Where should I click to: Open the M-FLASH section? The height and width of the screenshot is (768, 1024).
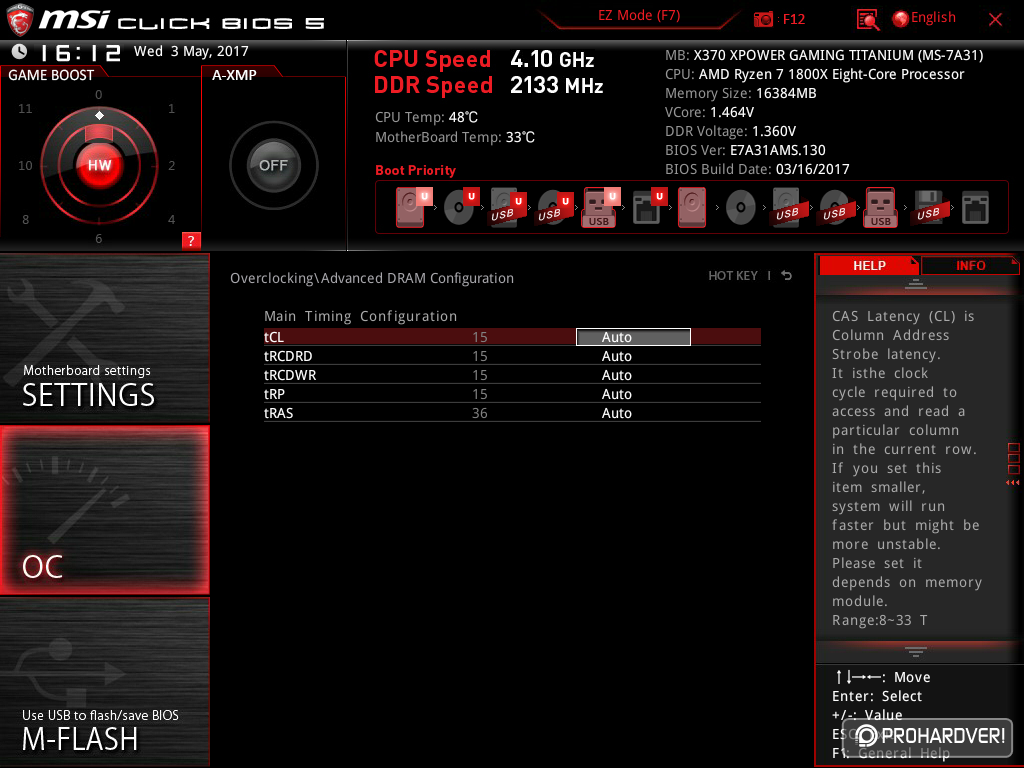(104, 682)
